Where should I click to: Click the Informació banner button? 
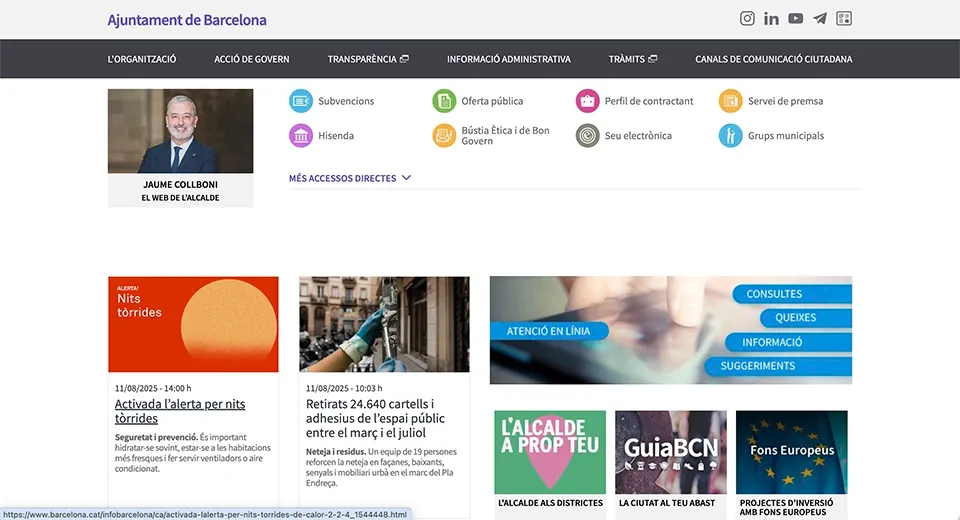[x=789, y=342]
